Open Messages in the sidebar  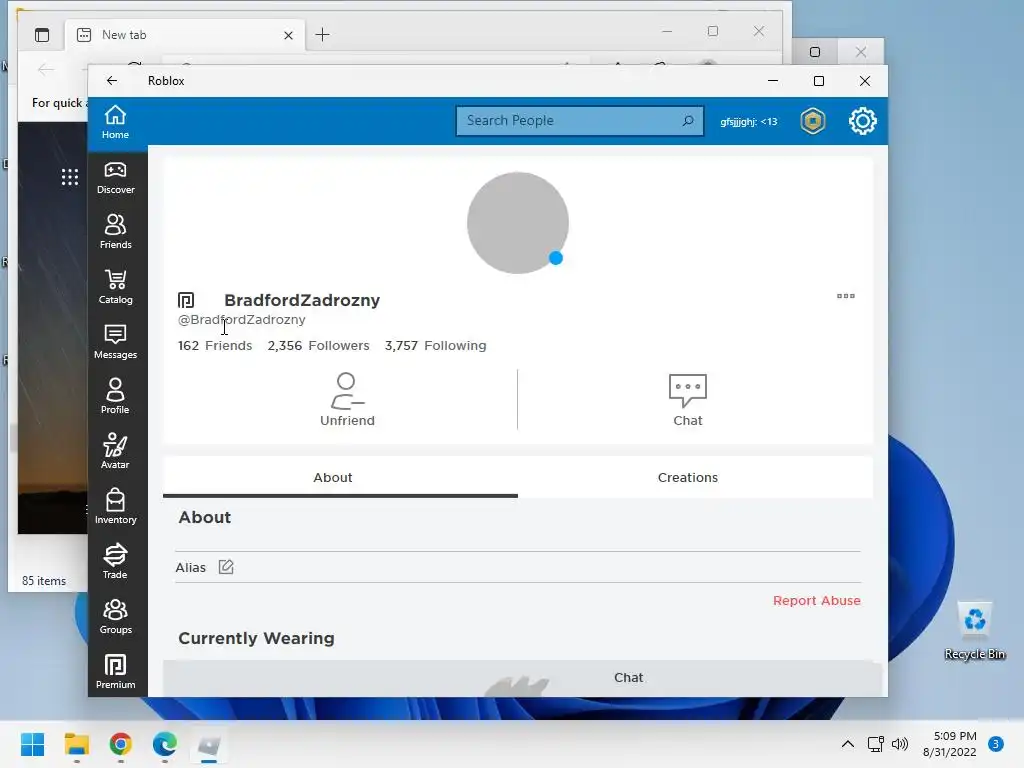pyautogui.click(x=115, y=342)
